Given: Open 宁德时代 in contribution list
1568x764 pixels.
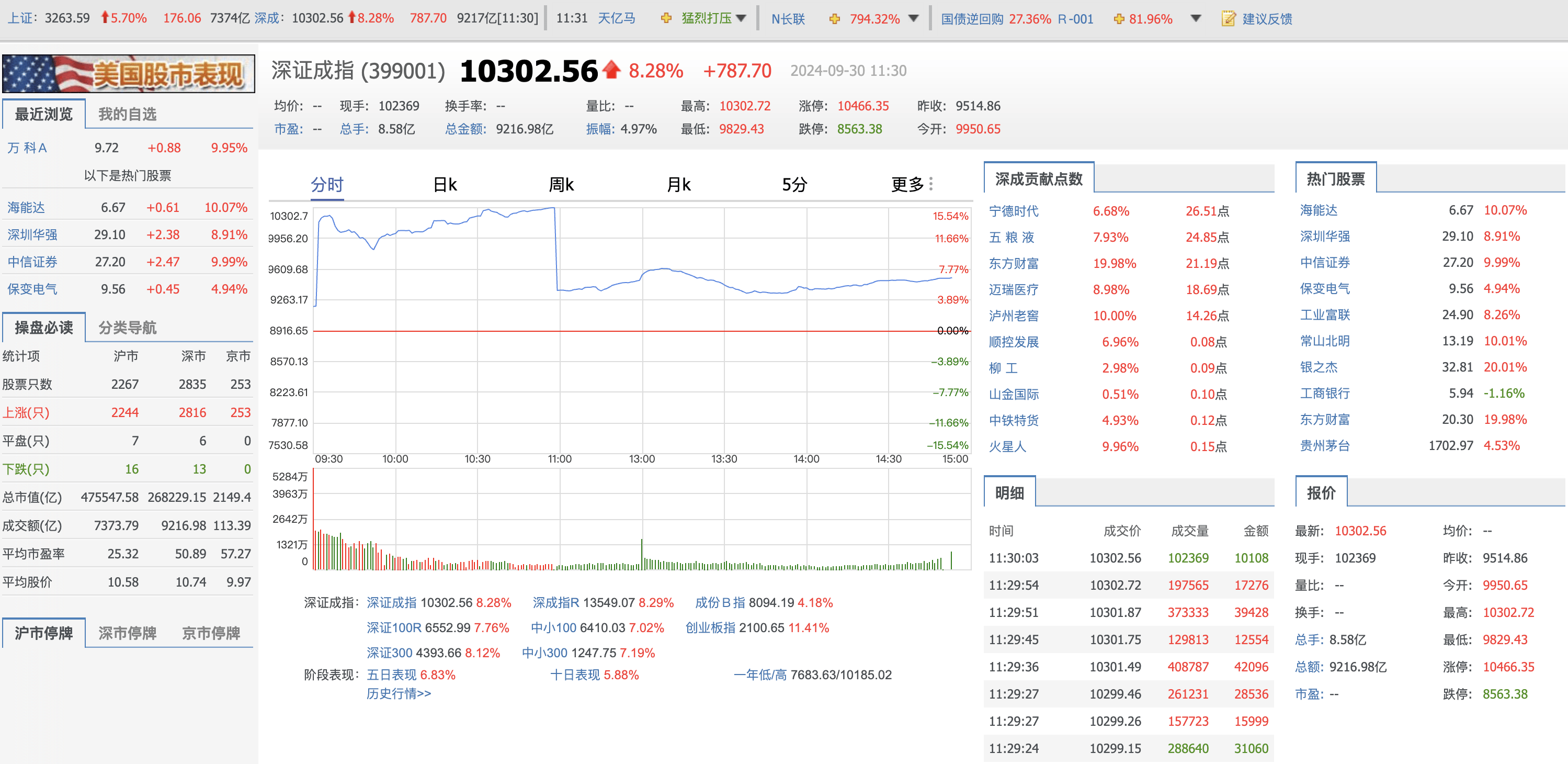Looking at the screenshot, I should click(x=1014, y=211).
